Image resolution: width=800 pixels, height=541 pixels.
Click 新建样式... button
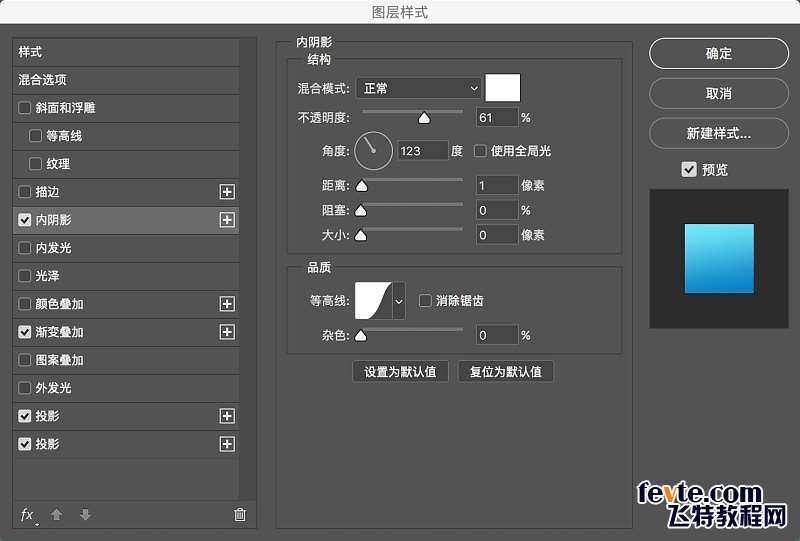tap(719, 133)
